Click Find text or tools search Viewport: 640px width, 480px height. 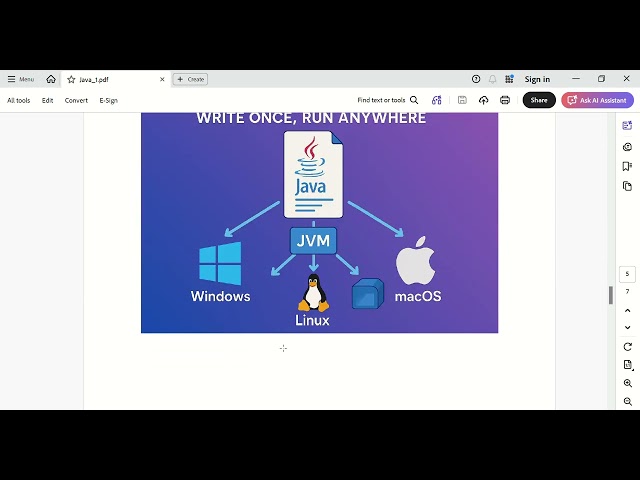point(381,100)
